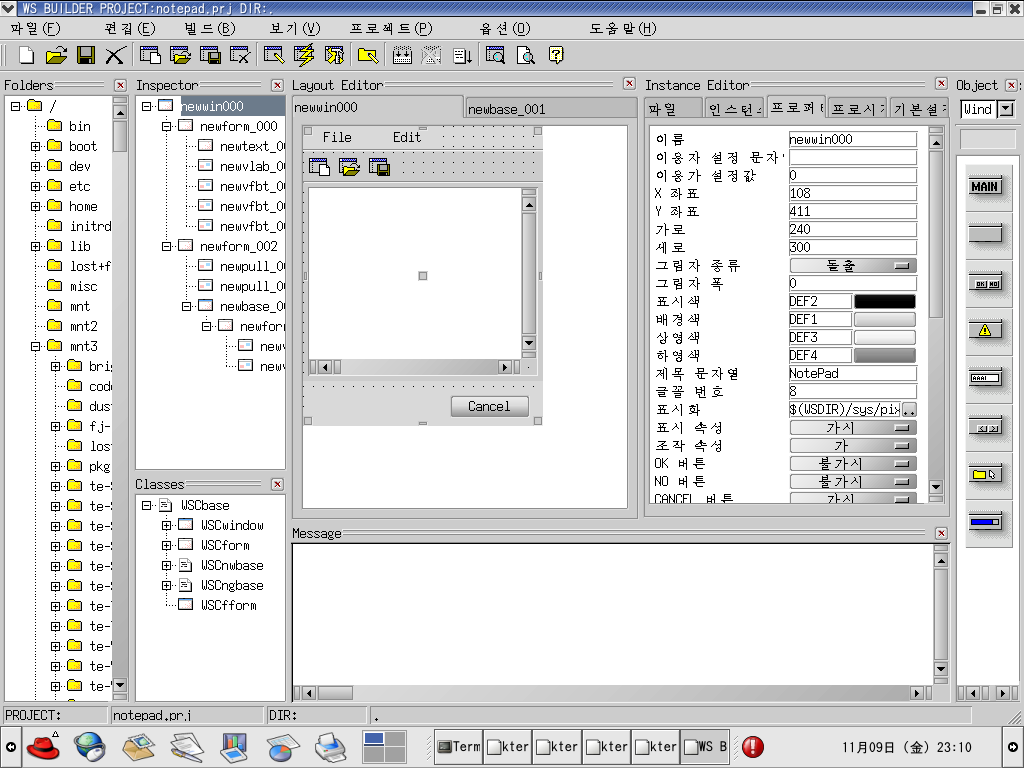Click the document magnifier preview icon
The width and height of the screenshot is (1024, 768).
[x=526, y=56]
